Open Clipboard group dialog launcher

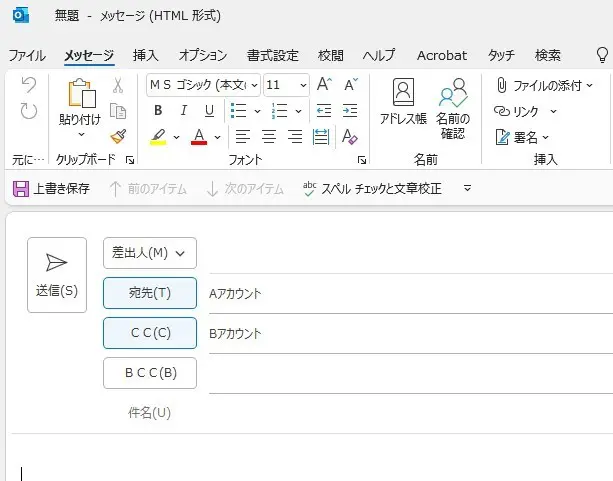[130, 160]
